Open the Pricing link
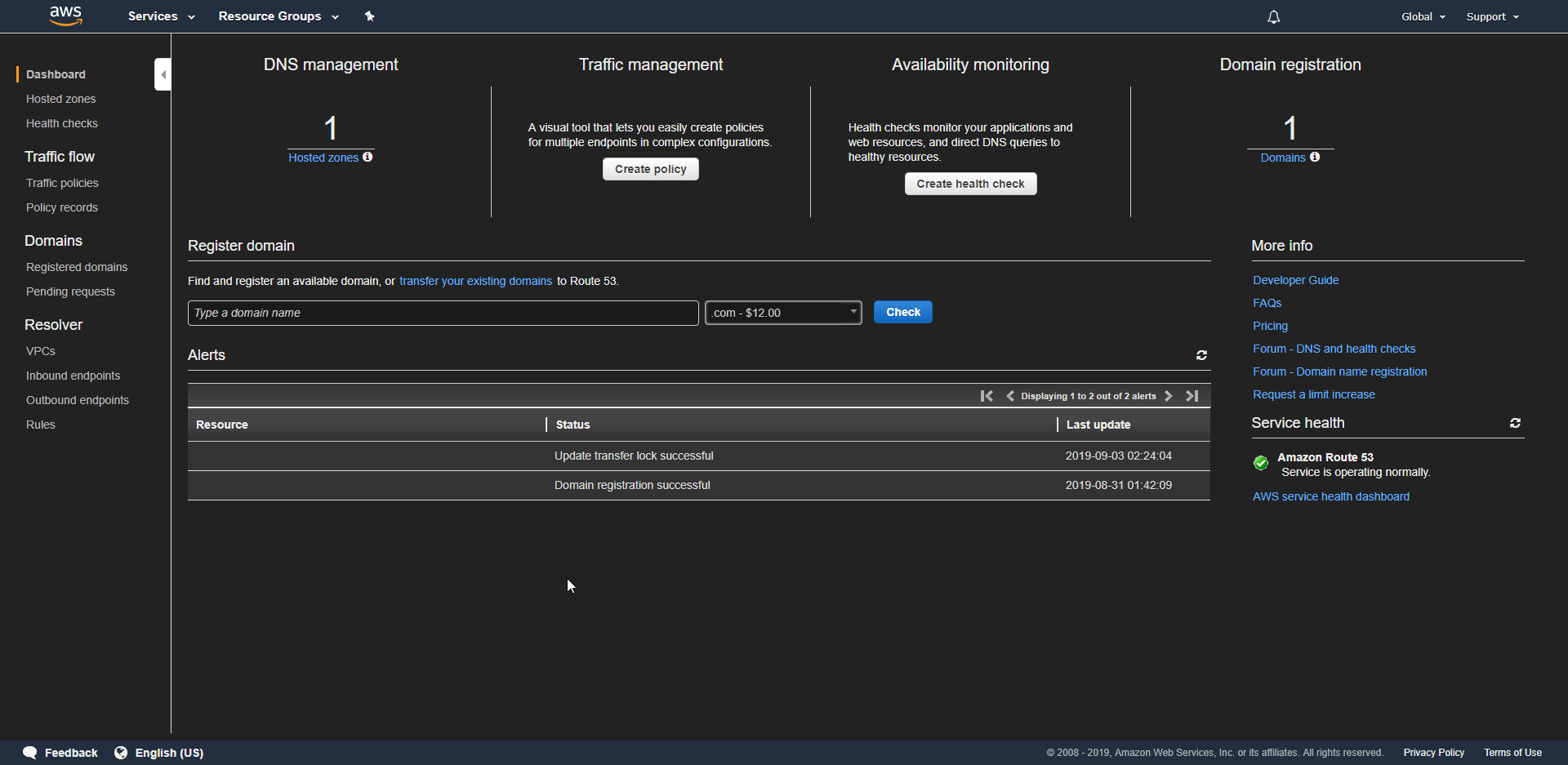 [x=1271, y=326]
